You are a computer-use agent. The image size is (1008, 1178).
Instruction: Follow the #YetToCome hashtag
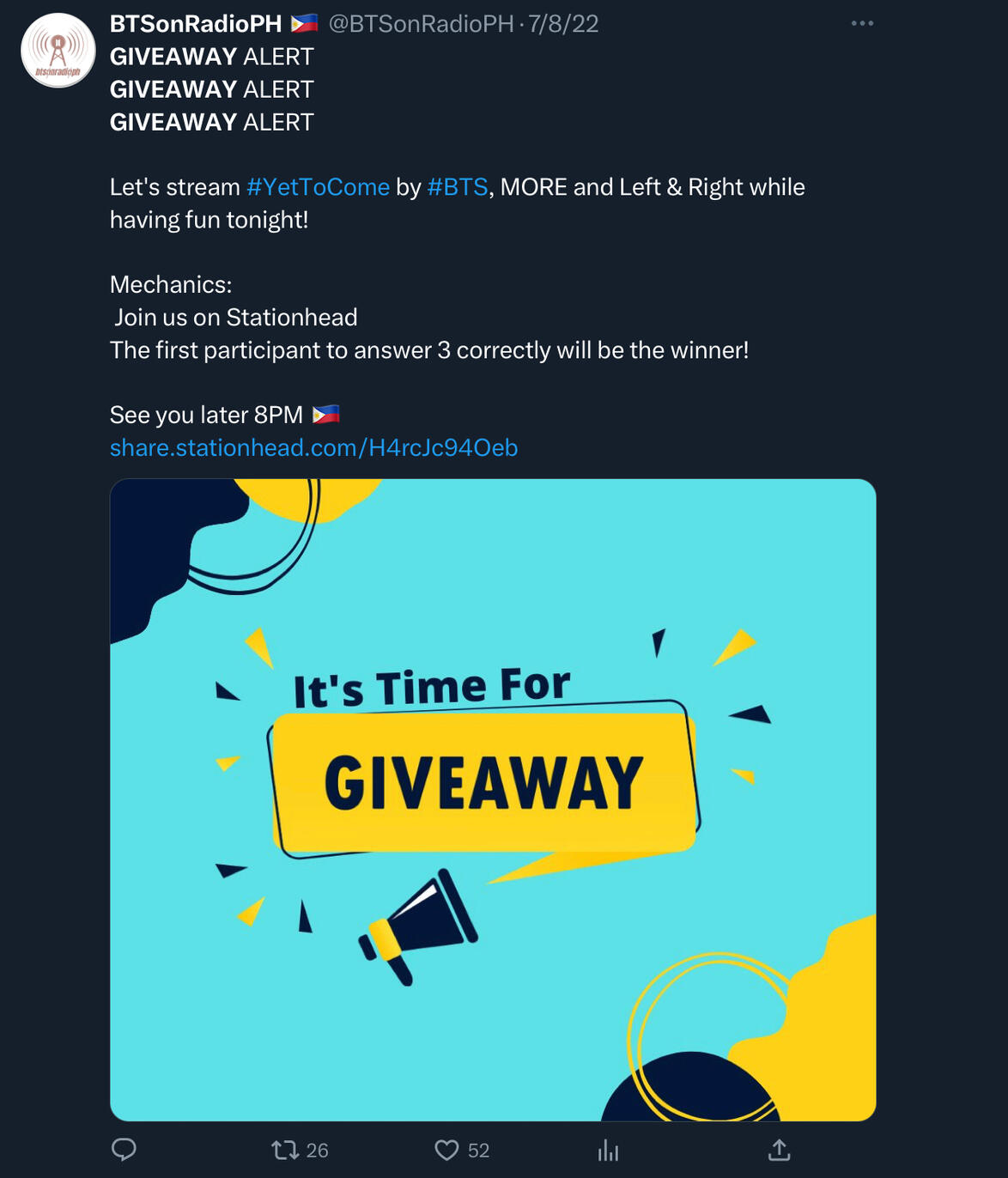(318, 187)
